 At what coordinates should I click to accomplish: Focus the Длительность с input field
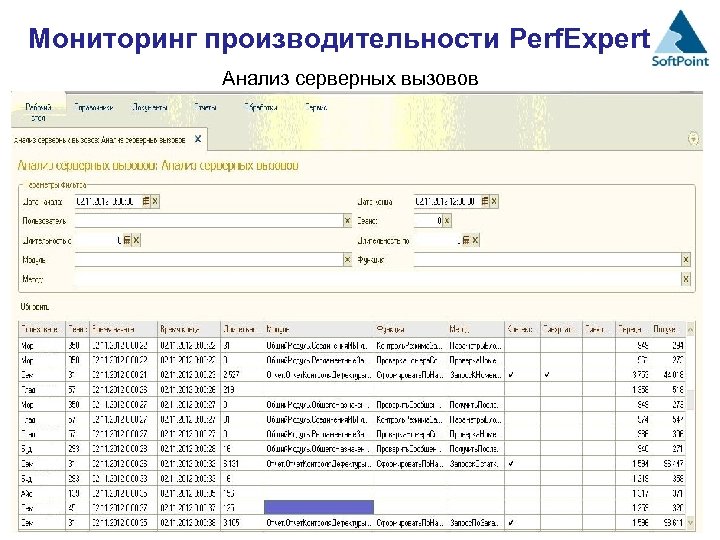pos(98,240)
